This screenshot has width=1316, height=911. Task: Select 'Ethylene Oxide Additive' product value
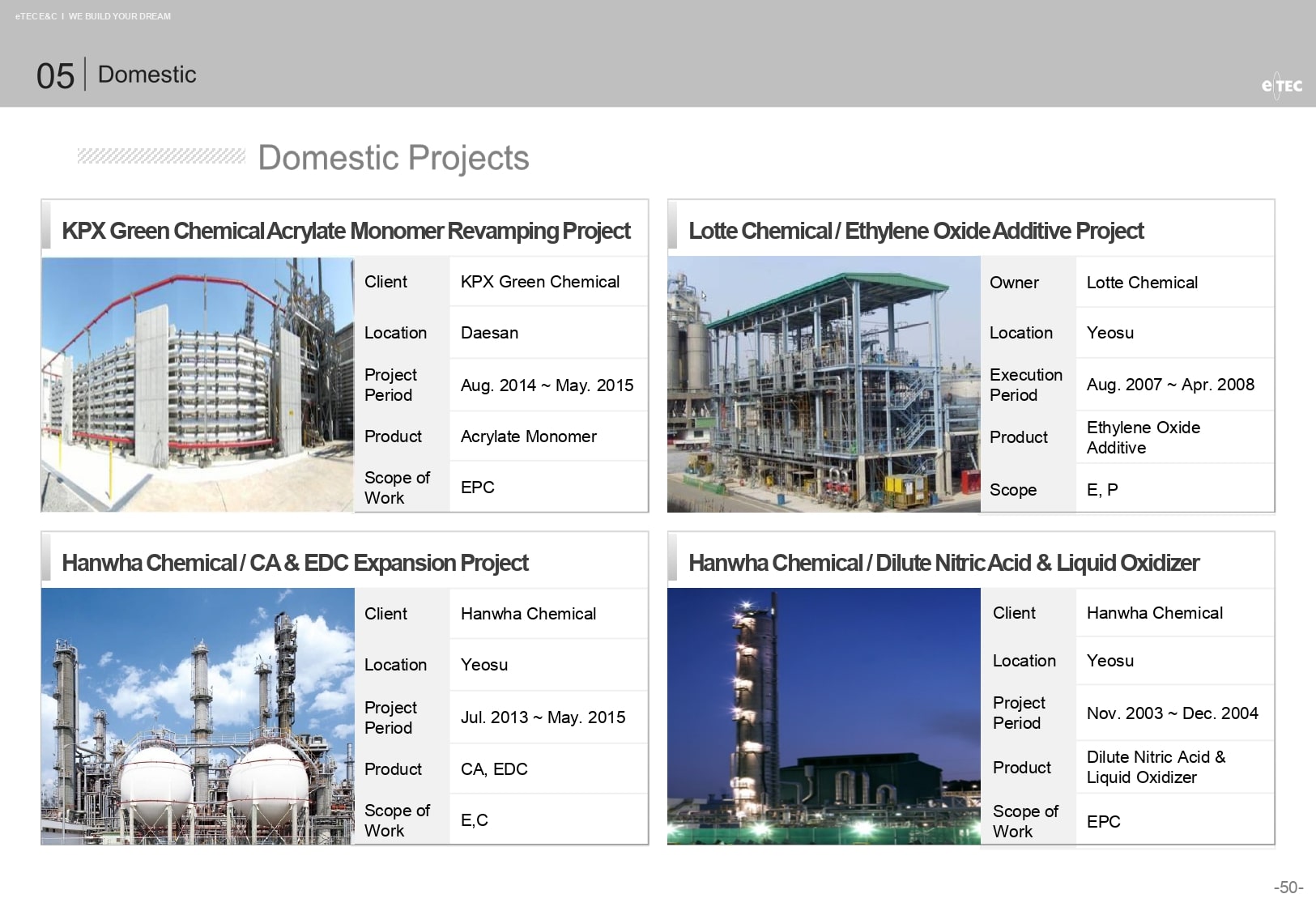(1144, 437)
